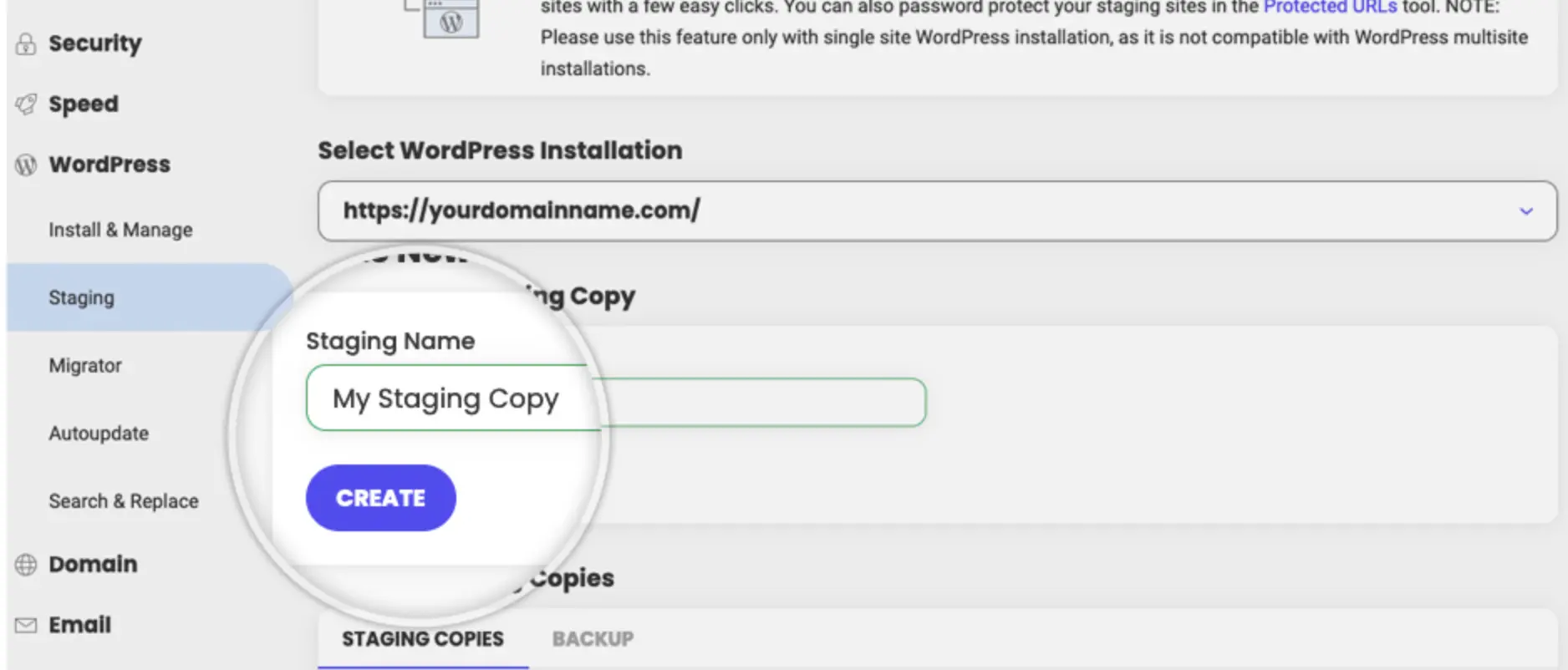Click the WordPress logo icon in sidebar
1568x670 pixels.
[x=26, y=165]
